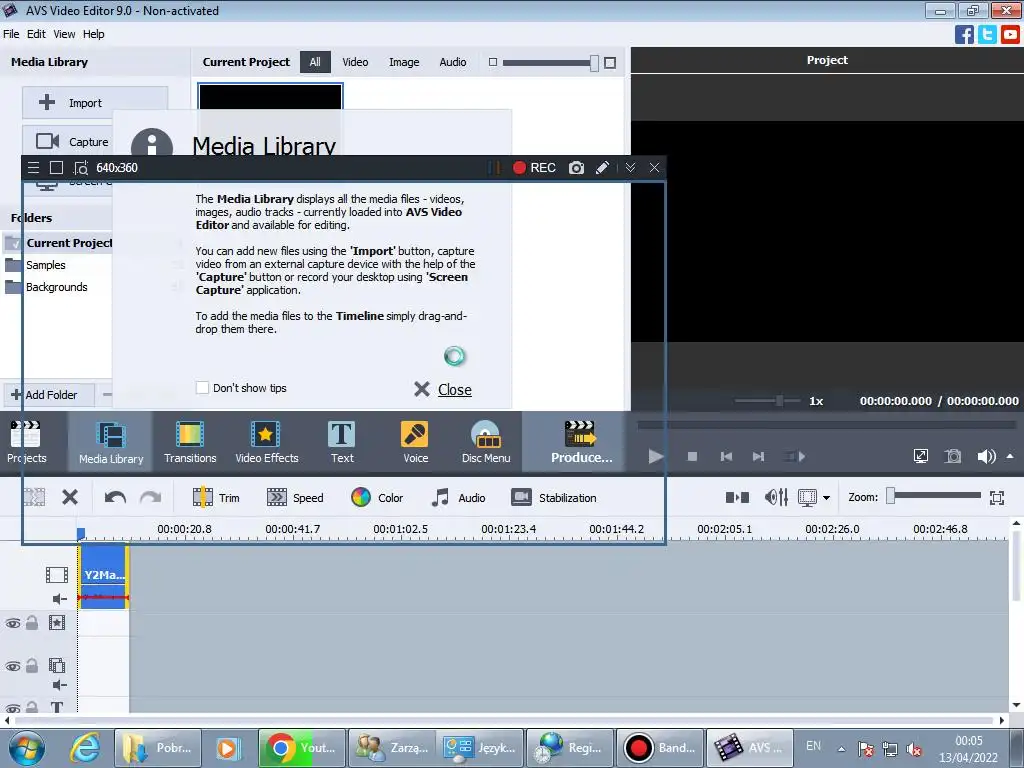
Task: Click the Bandicam pencil draw icon
Action: (602, 168)
